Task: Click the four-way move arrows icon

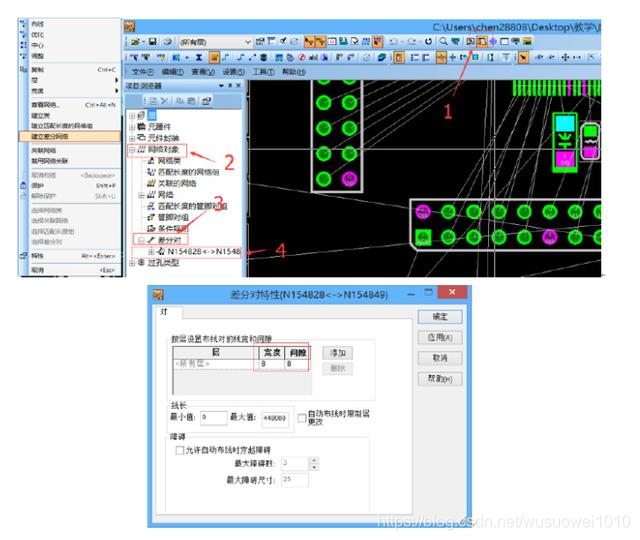Action: 565,58
